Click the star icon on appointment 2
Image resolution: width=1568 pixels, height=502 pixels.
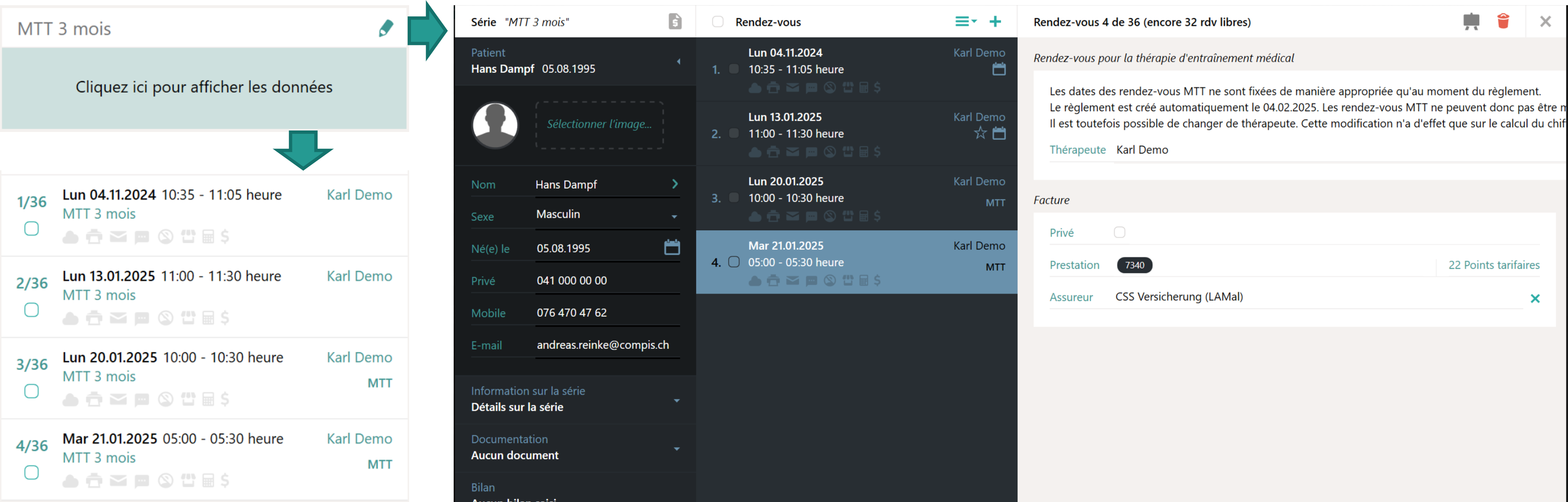tap(980, 133)
